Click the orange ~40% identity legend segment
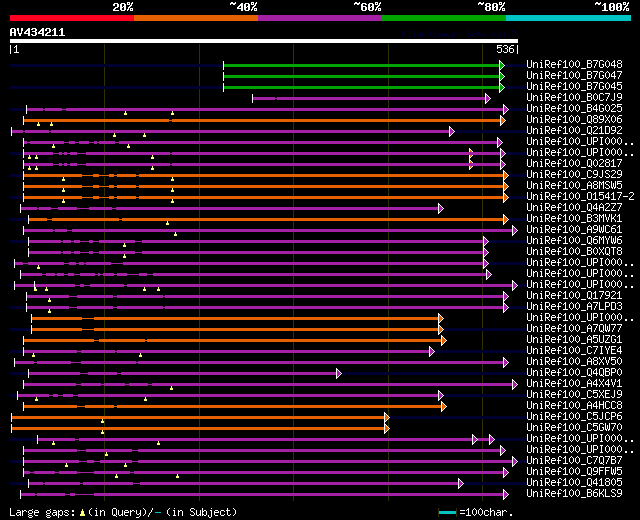Viewport: 640px width, 520px height. tap(196, 18)
